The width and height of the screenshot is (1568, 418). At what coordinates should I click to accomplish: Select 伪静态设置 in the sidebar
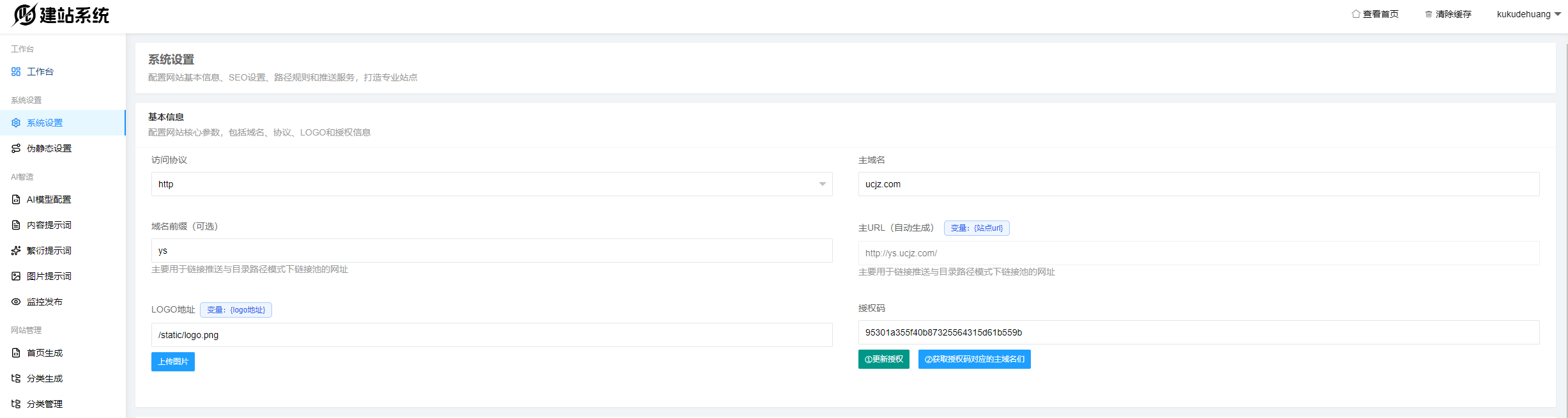63,148
